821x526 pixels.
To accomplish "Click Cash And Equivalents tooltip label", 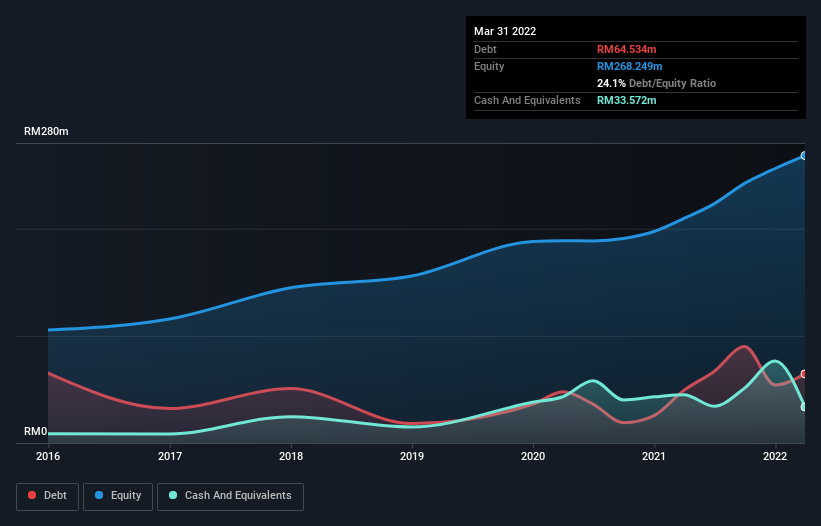I will tap(527, 100).
